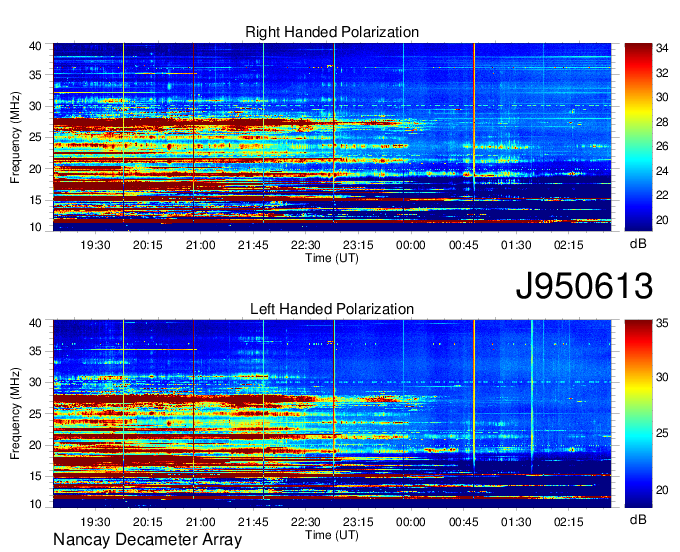680x552 pixels.
Task: Click the 30 MHz tick of the Right Handed plot
Action: pyautogui.click(x=36, y=106)
